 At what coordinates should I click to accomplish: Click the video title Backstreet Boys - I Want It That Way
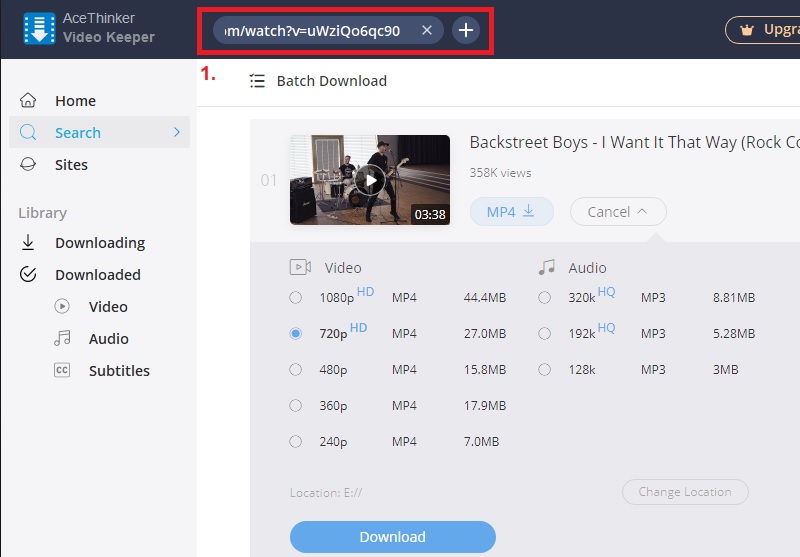[x=634, y=142]
